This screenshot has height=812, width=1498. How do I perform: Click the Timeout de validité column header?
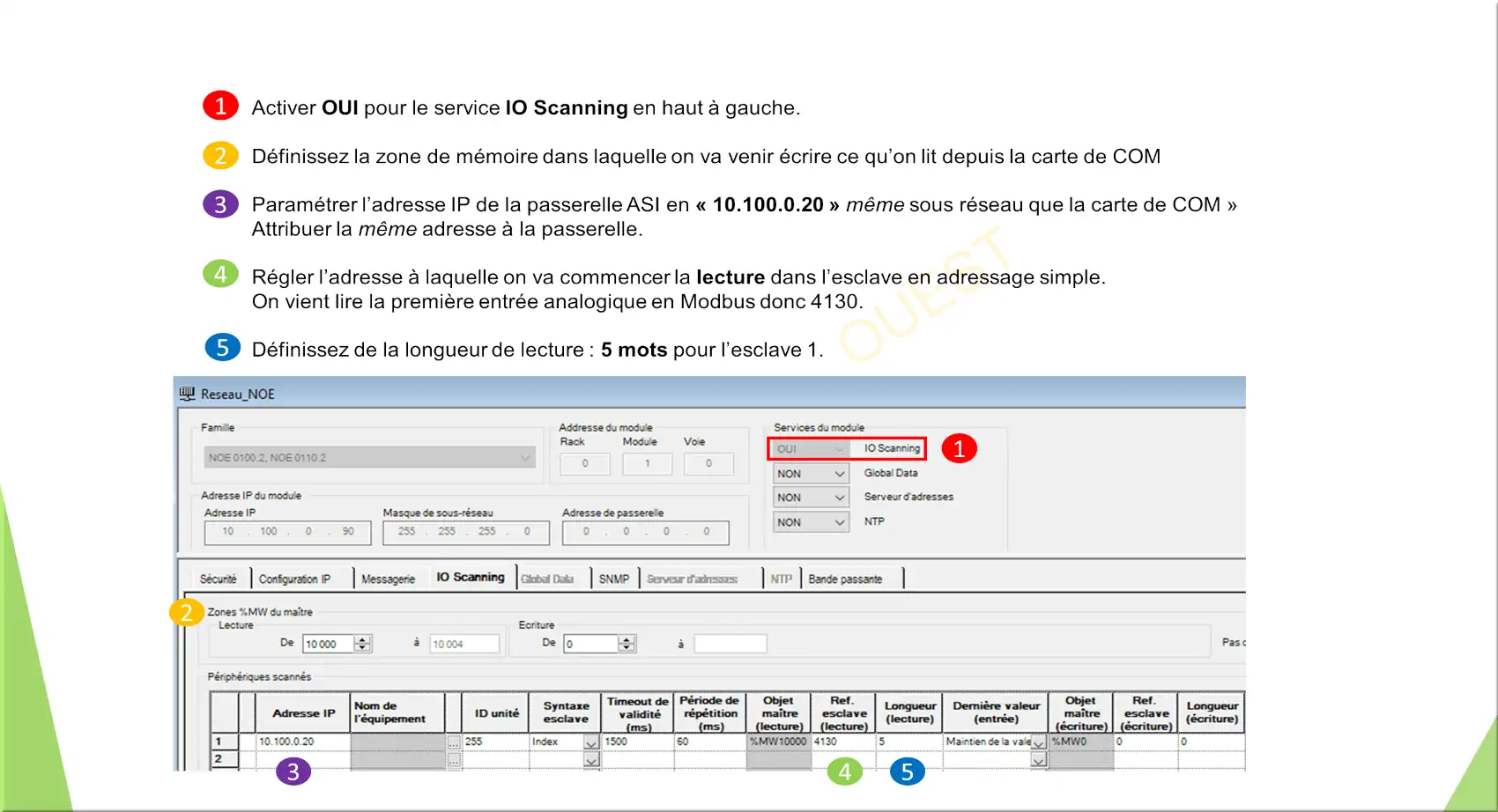638,713
